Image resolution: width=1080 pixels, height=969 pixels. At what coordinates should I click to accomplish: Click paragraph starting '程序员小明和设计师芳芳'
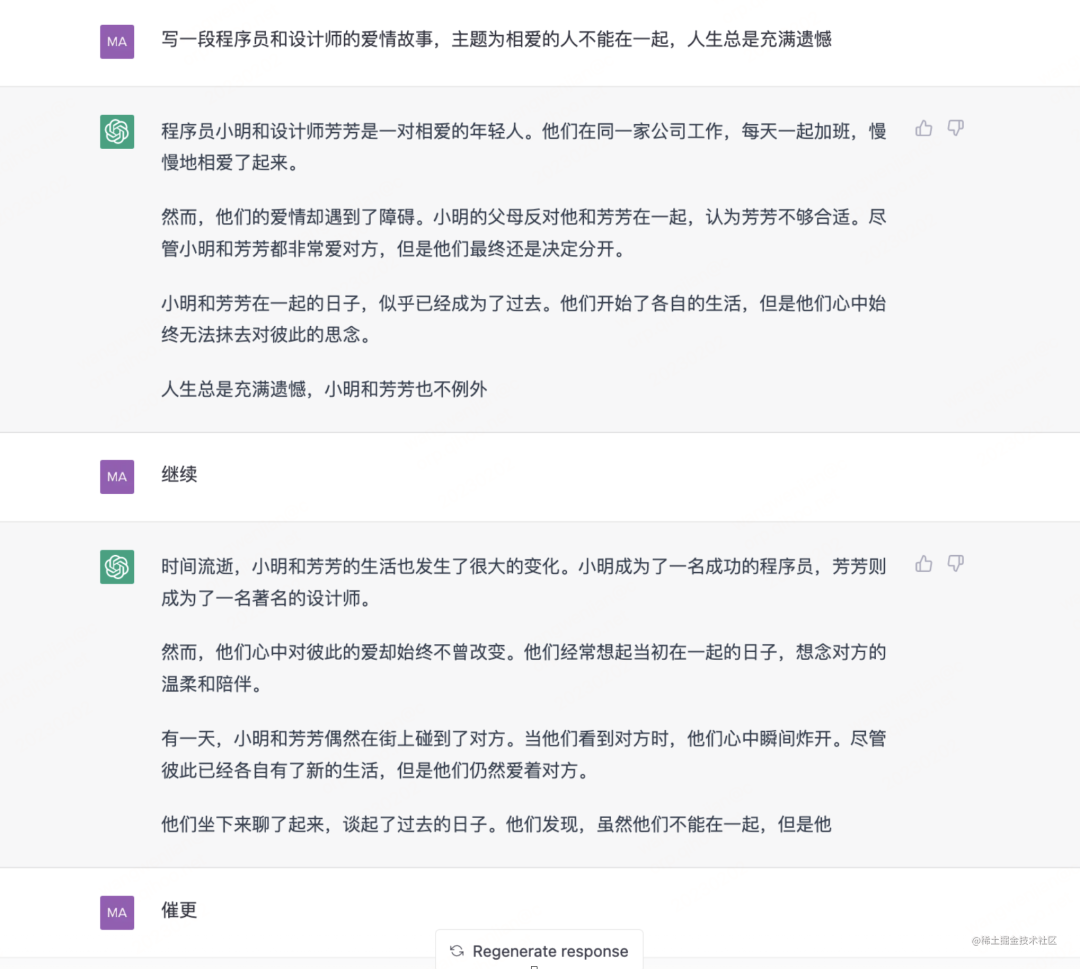523,147
